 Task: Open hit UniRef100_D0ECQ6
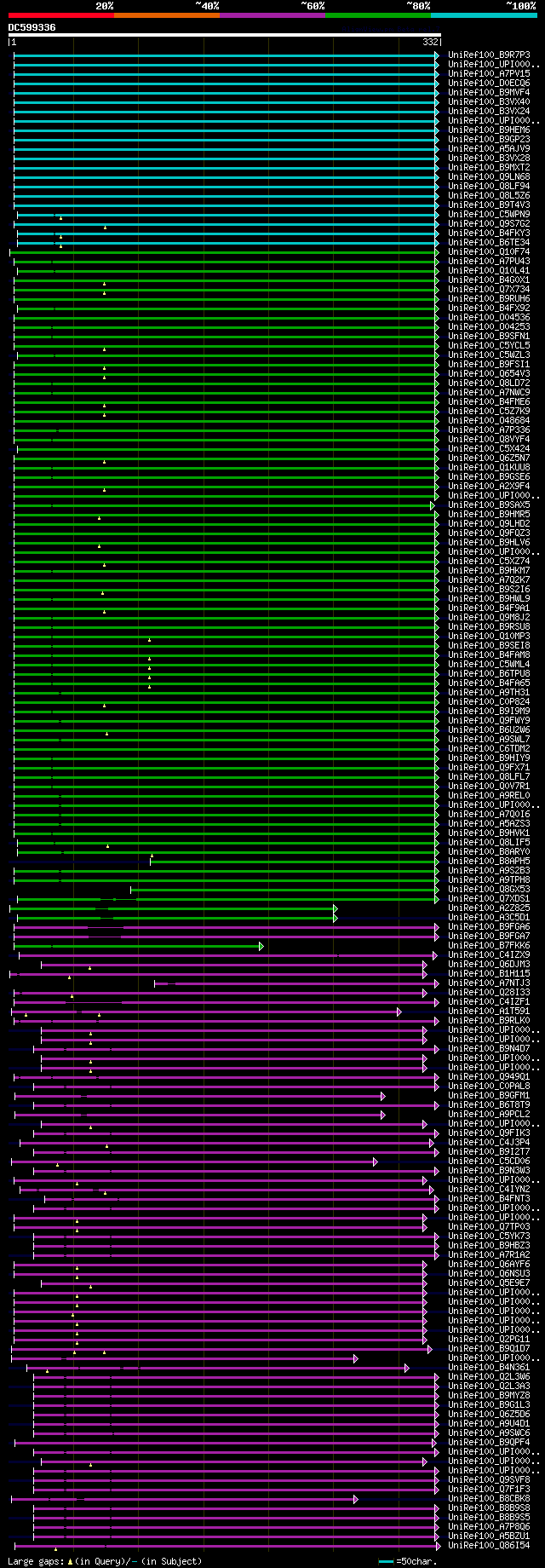tap(490, 83)
